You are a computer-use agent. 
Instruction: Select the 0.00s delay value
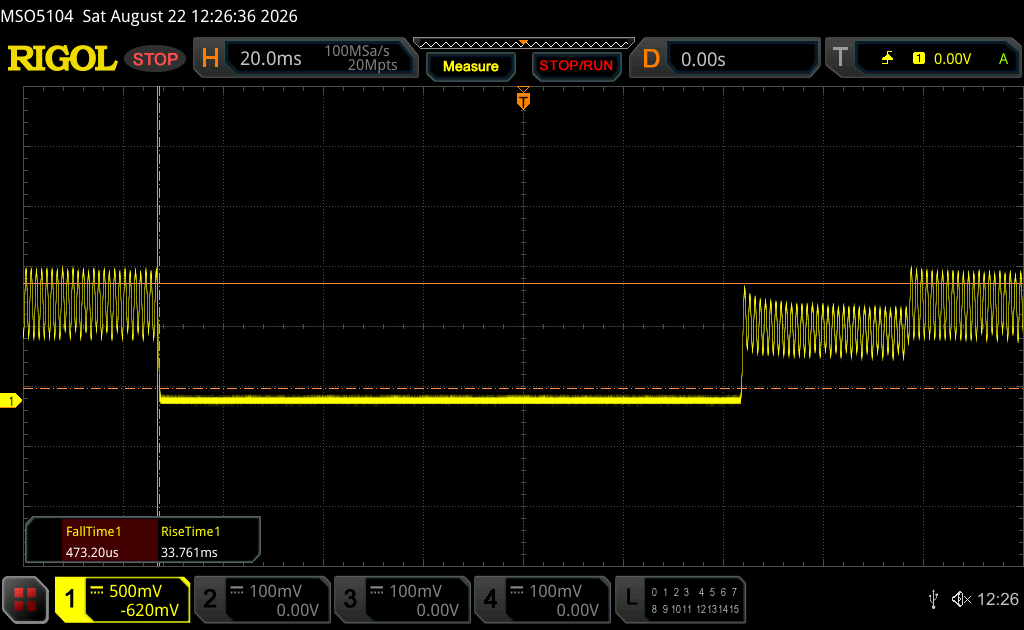(x=703, y=59)
